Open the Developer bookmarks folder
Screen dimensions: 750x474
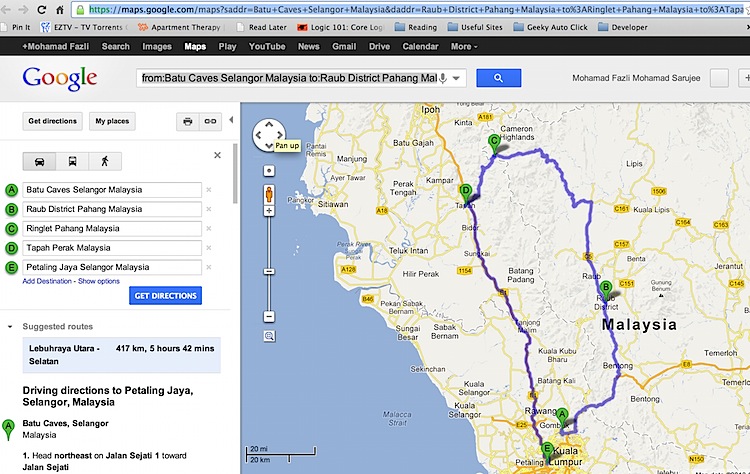[623, 27]
